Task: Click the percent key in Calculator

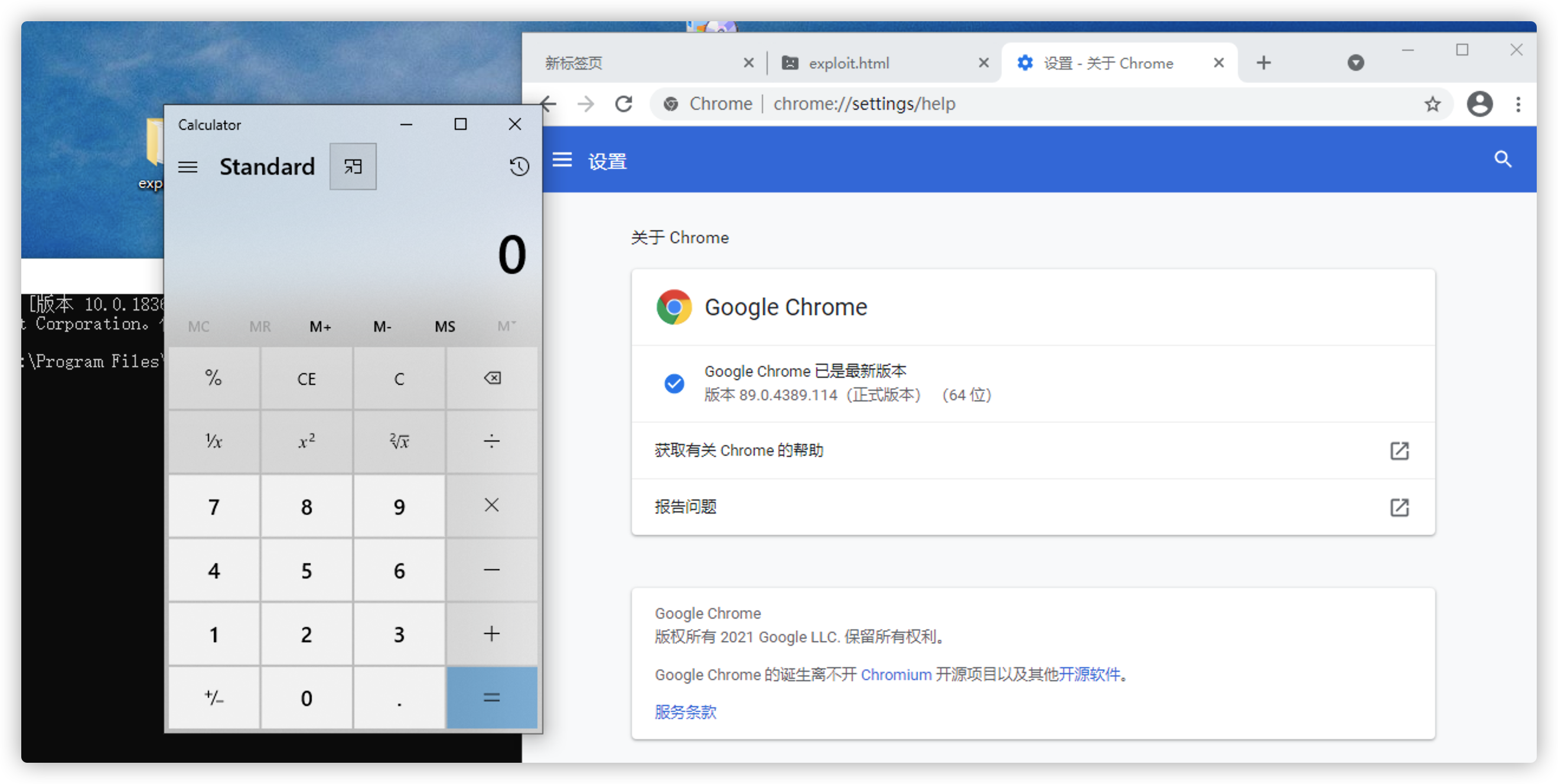Action: [213, 378]
